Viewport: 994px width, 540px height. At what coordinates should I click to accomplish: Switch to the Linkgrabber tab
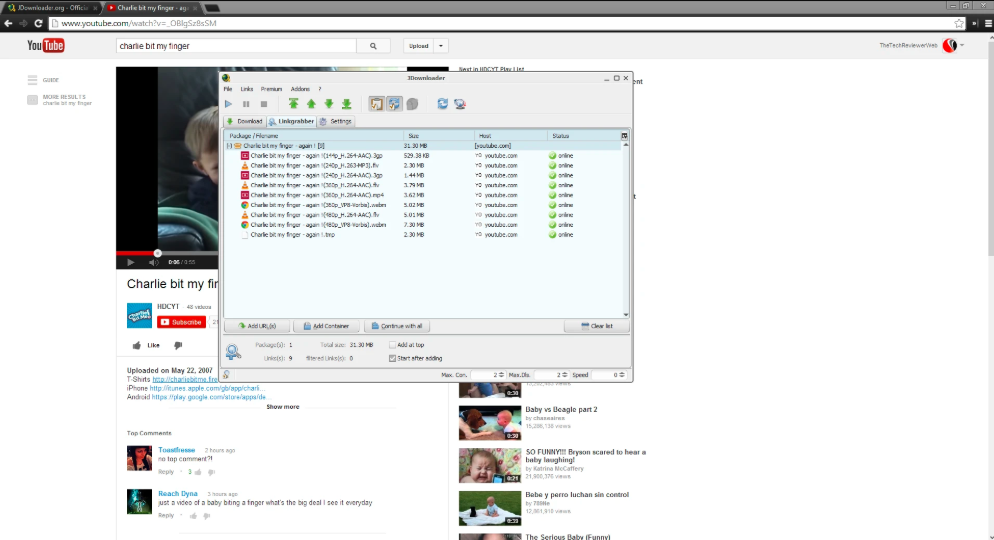[x=291, y=121]
